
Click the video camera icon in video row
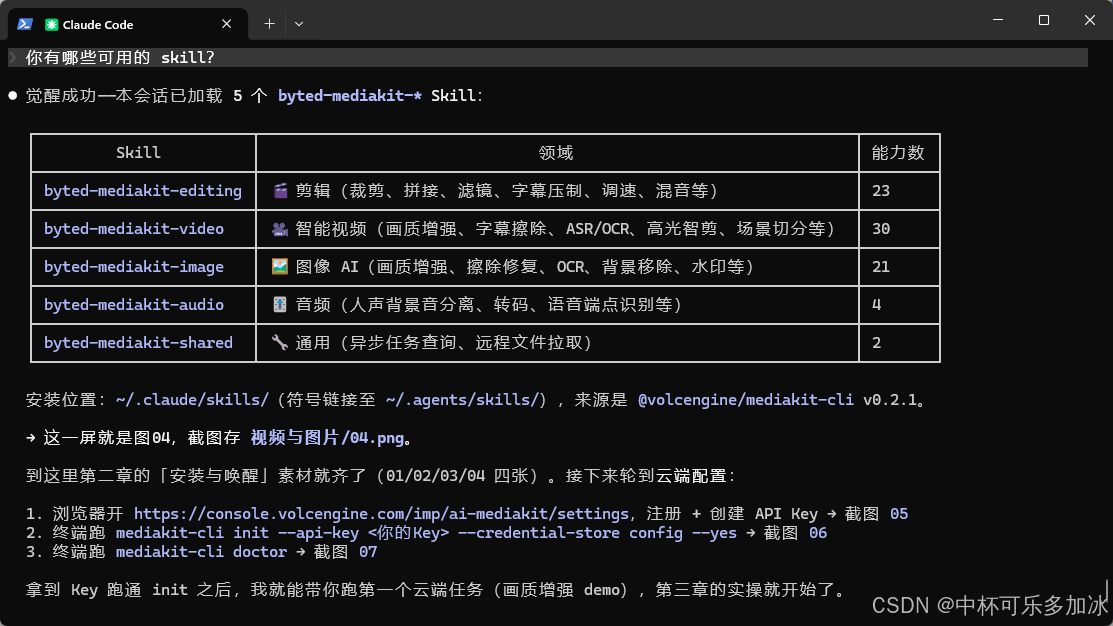coord(280,229)
